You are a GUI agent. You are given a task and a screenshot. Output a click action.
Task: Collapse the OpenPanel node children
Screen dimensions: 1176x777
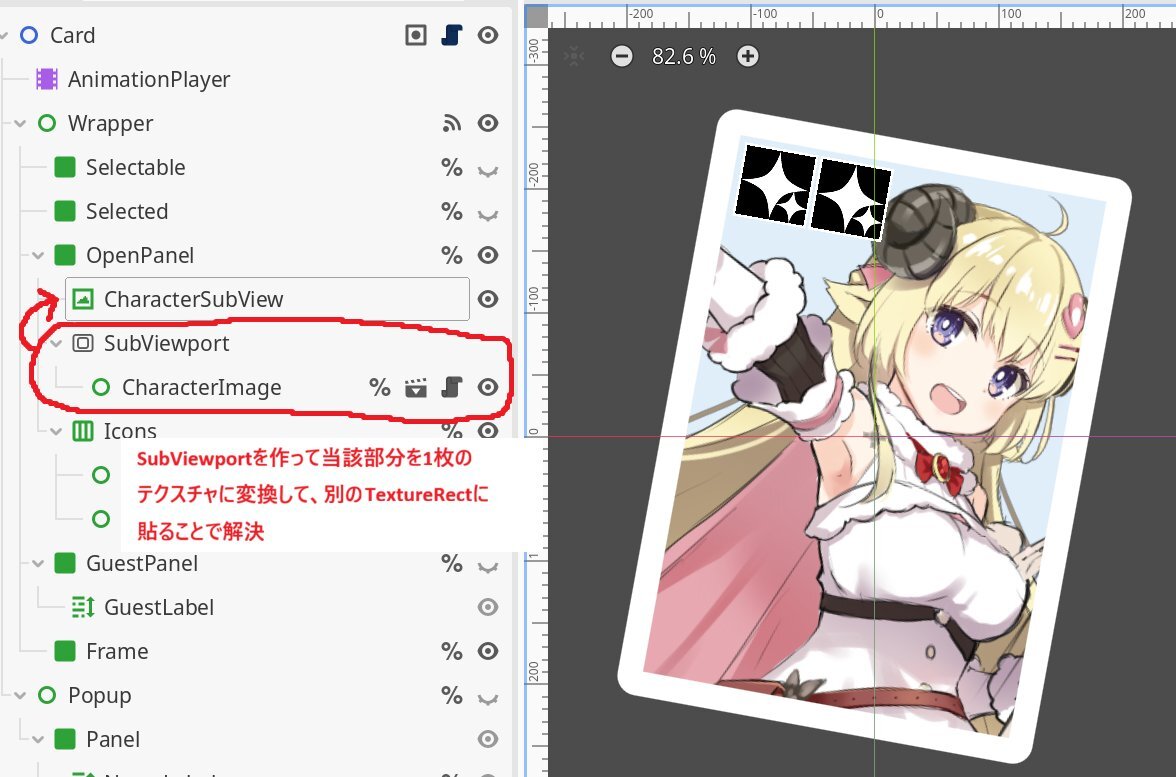(38, 256)
